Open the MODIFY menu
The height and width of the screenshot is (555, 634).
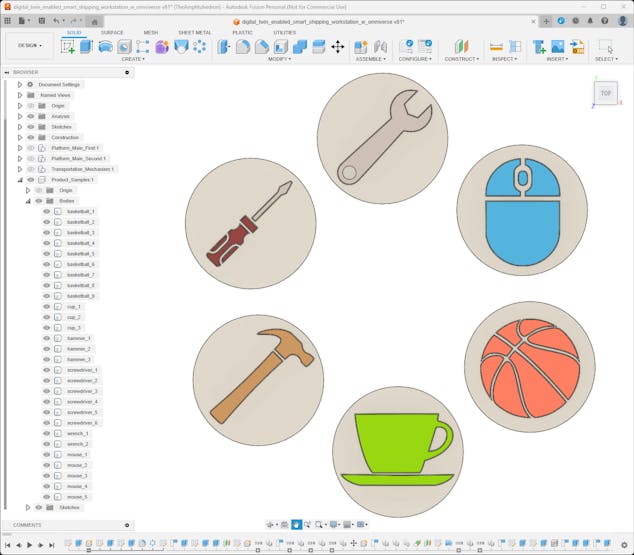pyautogui.click(x=280, y=59)
